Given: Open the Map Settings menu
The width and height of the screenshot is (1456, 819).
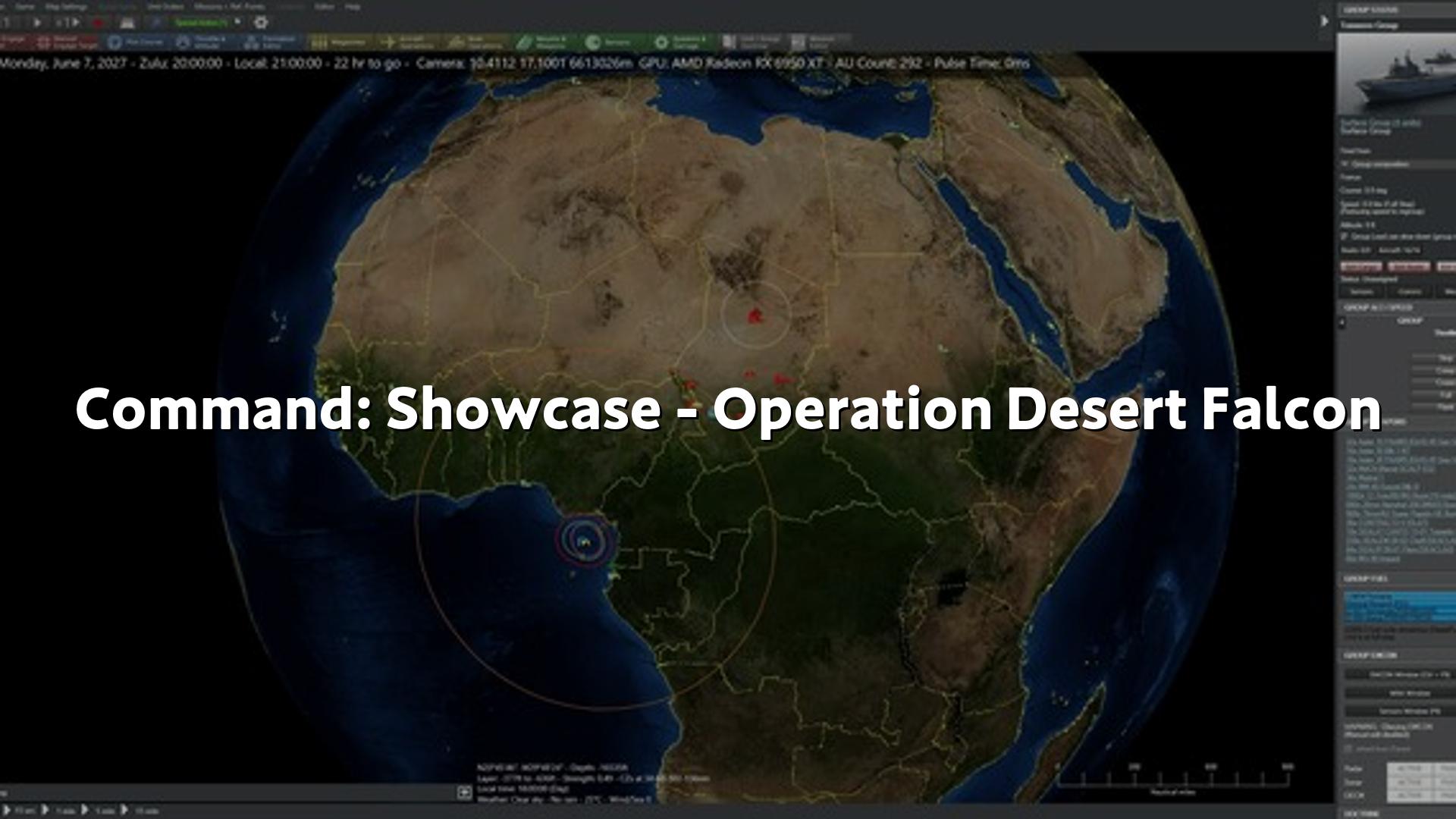Looking at the screenshot, I should coord(65,6).
